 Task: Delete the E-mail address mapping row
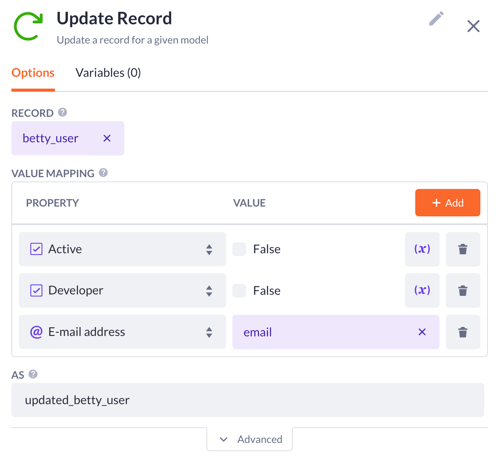(x=463, y=332)
